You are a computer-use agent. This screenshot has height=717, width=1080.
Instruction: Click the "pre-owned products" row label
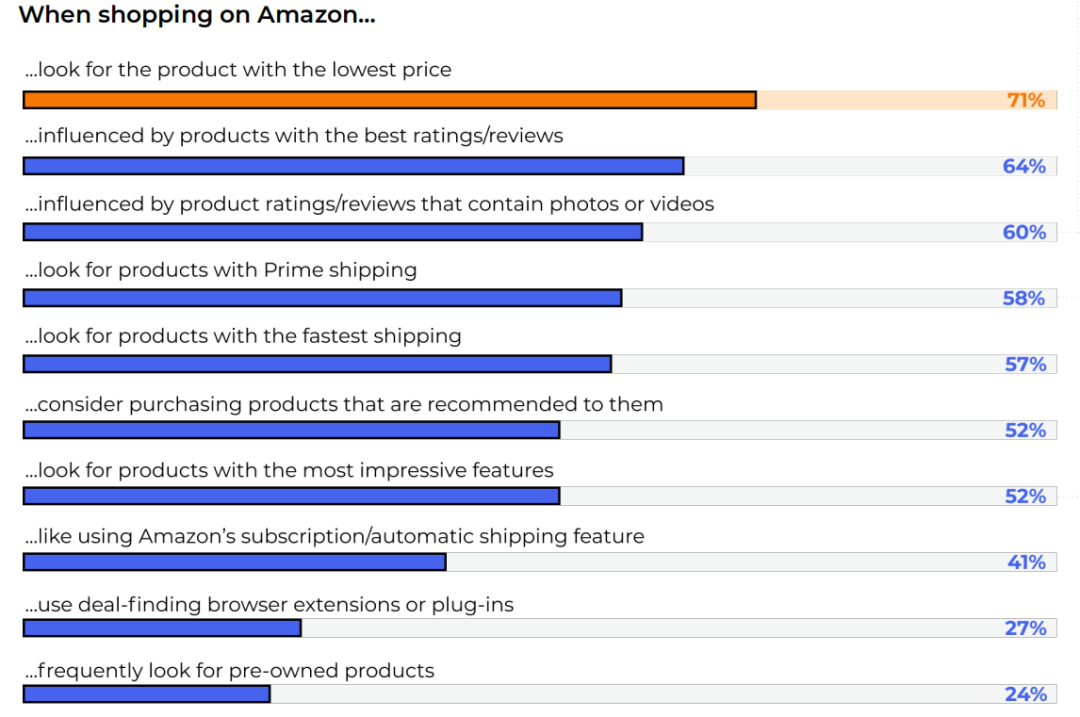(230, 670)
